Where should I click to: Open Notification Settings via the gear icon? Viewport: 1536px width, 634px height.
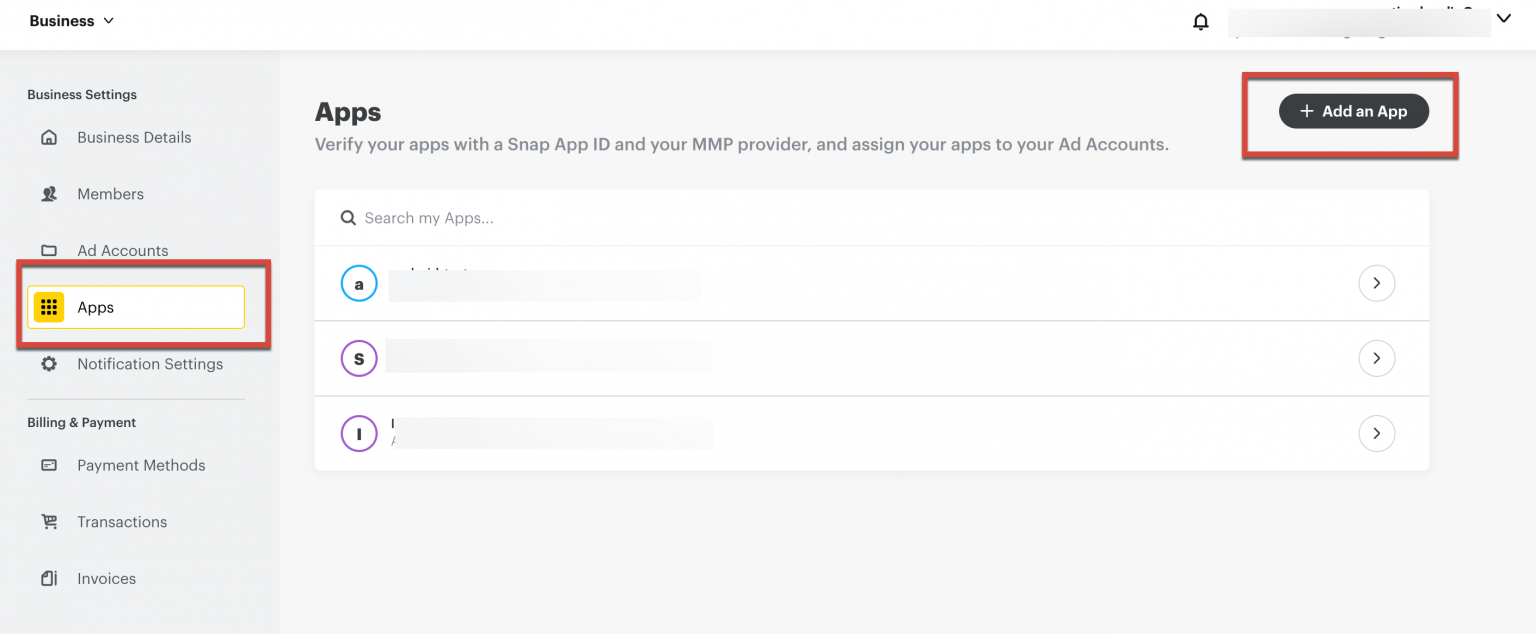tap(49, 364)
